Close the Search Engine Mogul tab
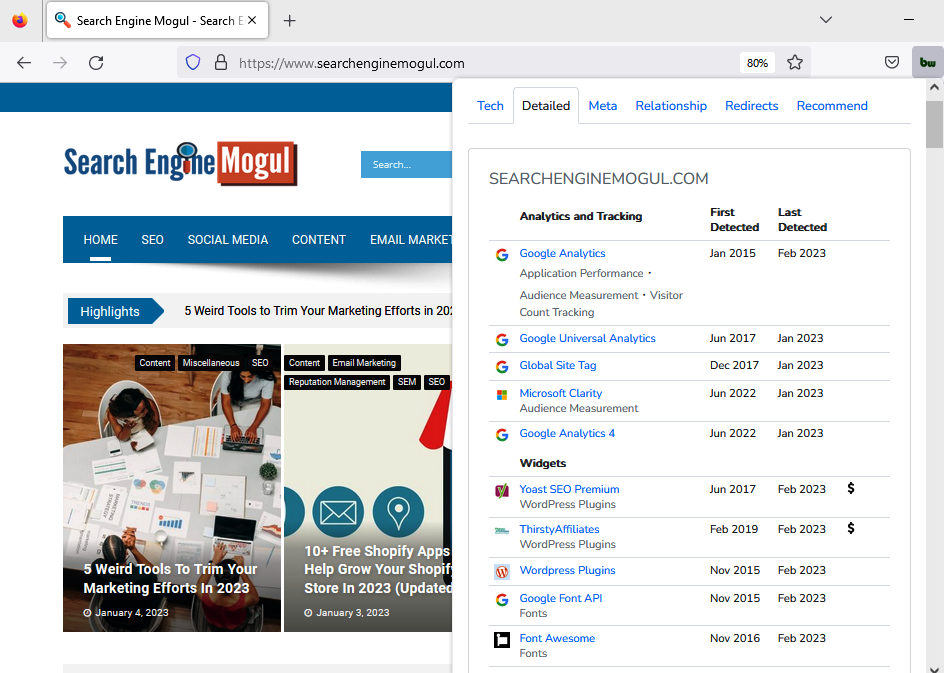Screen dimensions: 944x673 click(x=252, y=20)
